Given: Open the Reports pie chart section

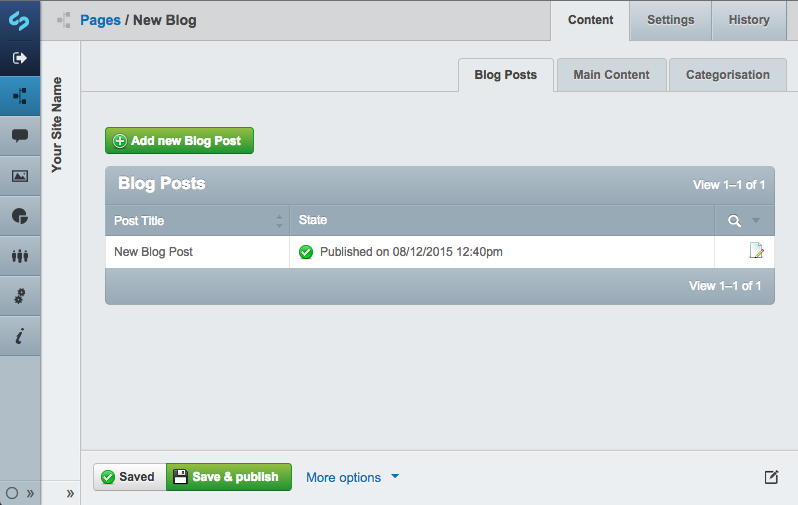Looking at the screenshot, I should pyautogui.click(x=20, y=216).
